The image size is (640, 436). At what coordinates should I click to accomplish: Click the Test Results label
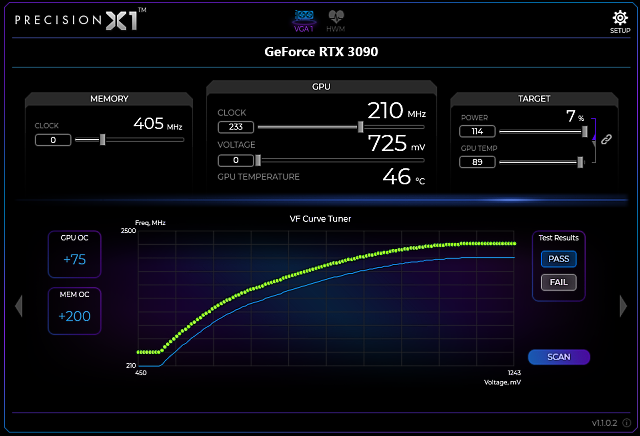coord(558,238)
